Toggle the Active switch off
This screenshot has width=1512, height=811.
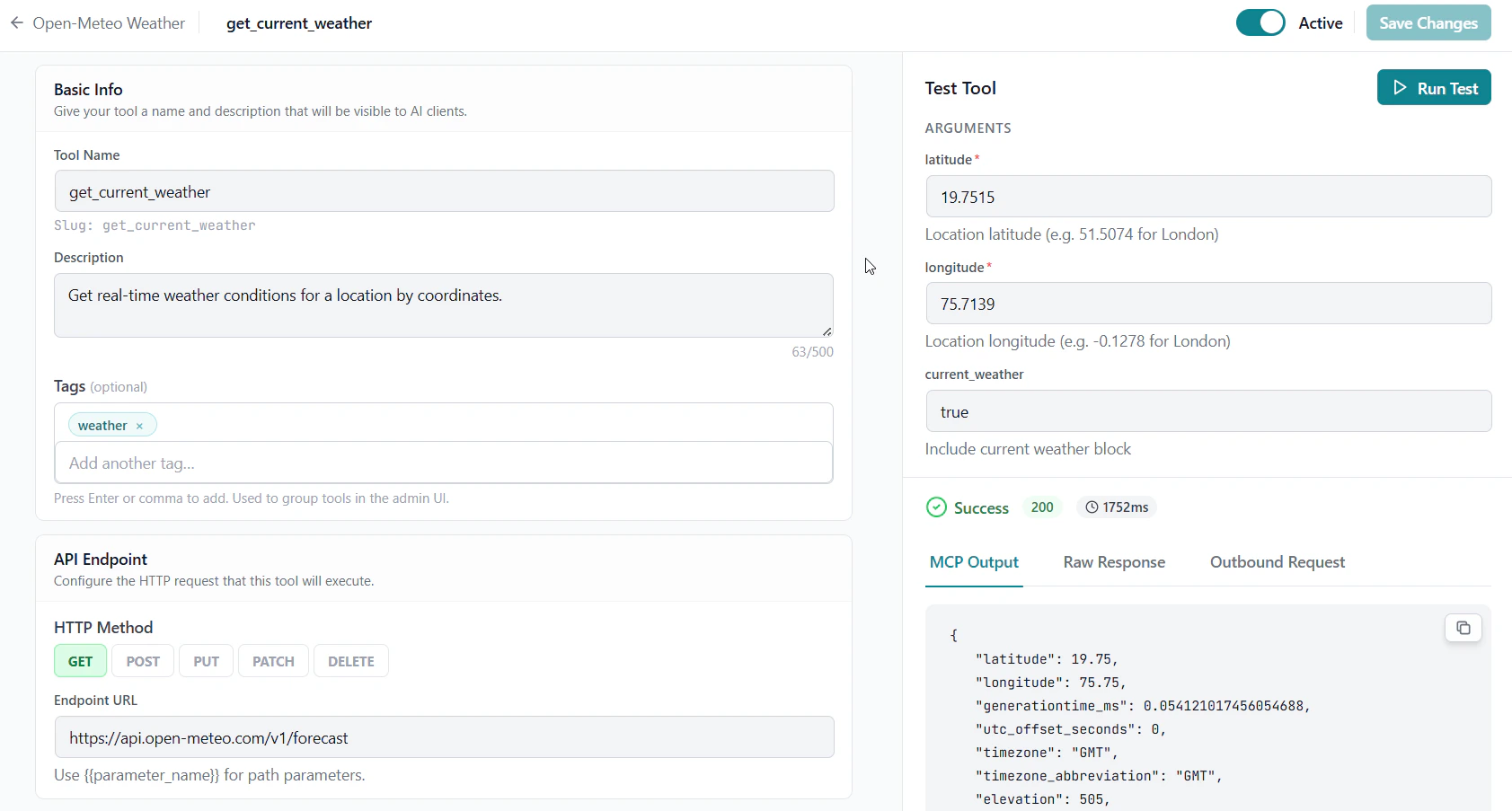(1260, 22)
